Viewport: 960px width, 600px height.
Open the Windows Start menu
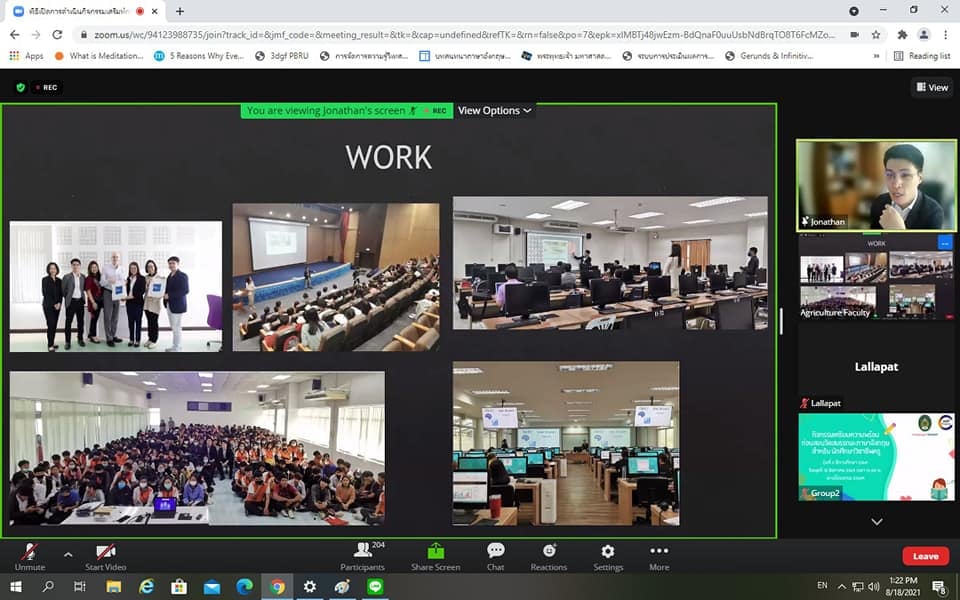click(16, 587)
